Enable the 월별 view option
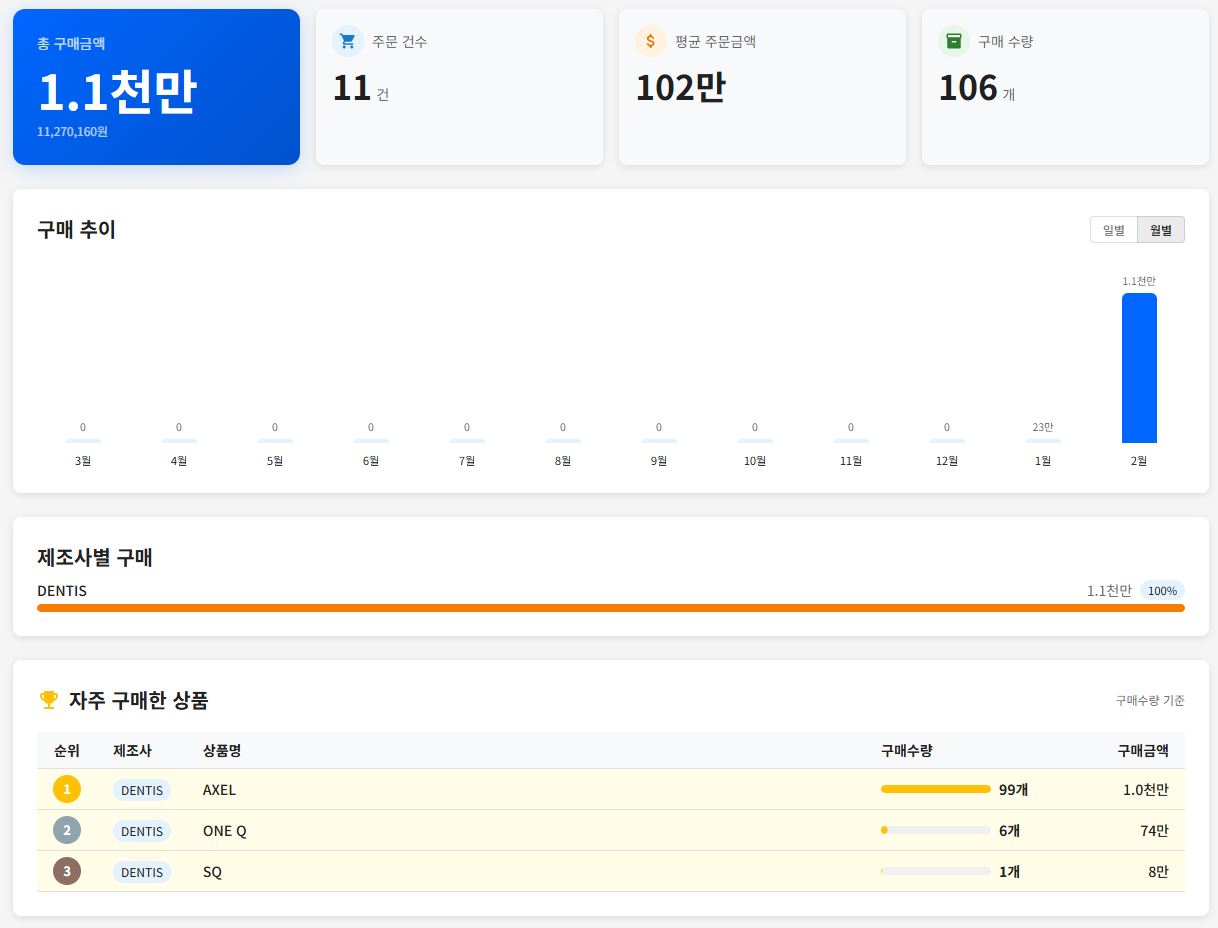The width and height of the screenshot is (1218, 928). point(1159,229)
